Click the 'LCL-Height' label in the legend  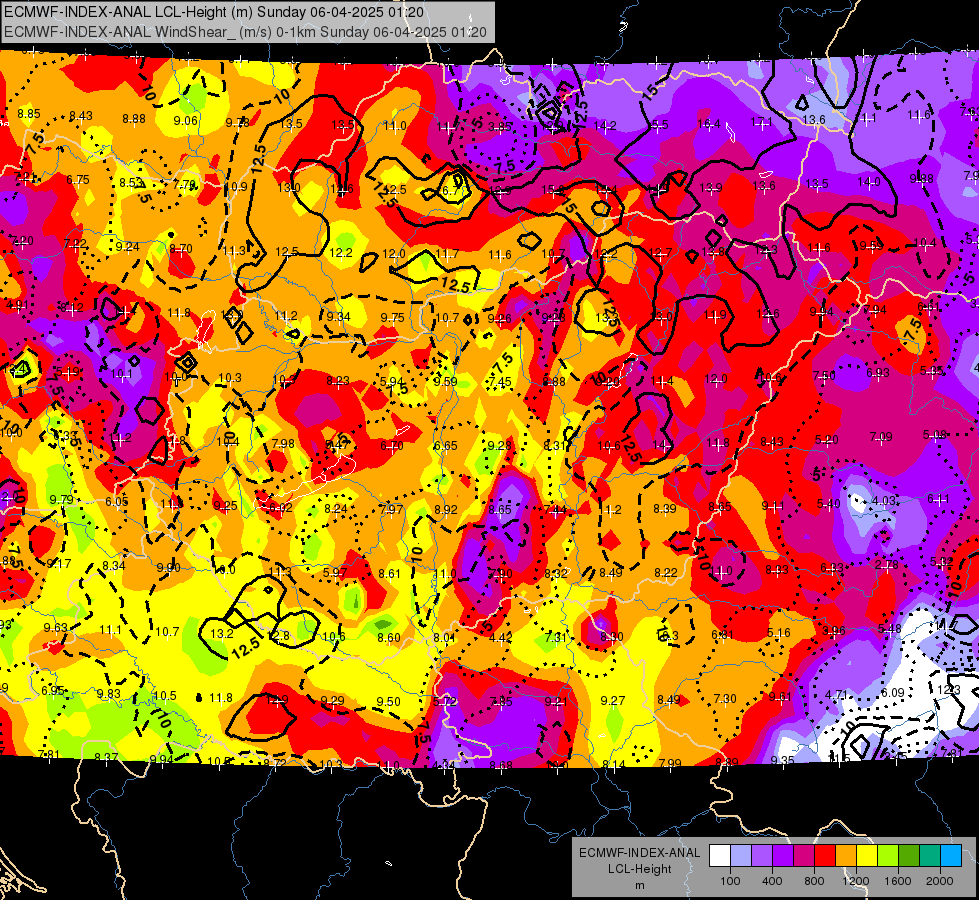click(x=639, y=869)
